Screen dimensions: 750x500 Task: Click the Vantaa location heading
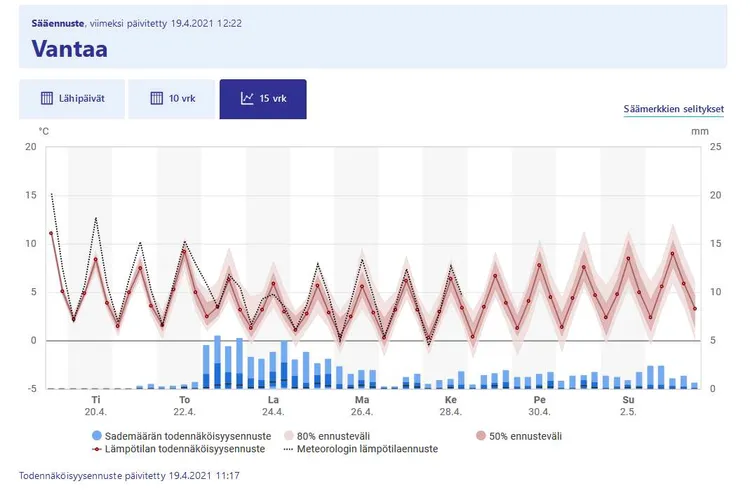pyautogui.click(x=69, y=48)
